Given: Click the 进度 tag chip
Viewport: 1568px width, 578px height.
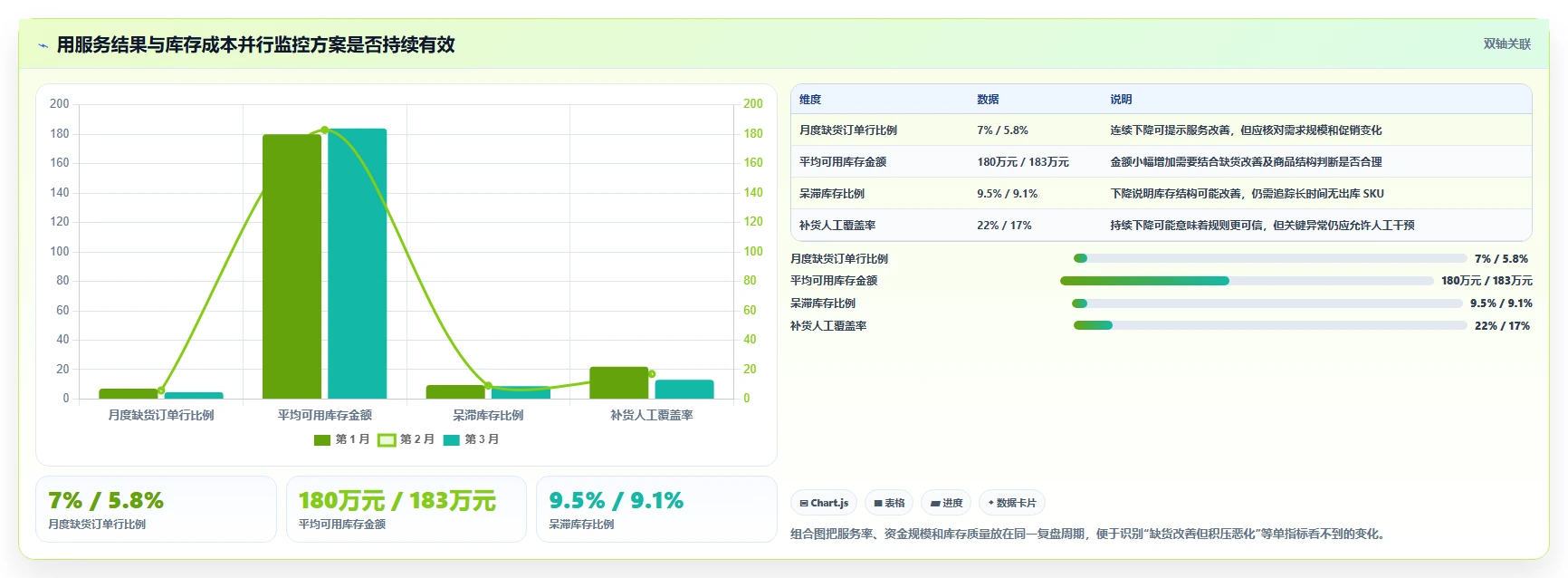Looking at the screenshot, I should (946, 503).
